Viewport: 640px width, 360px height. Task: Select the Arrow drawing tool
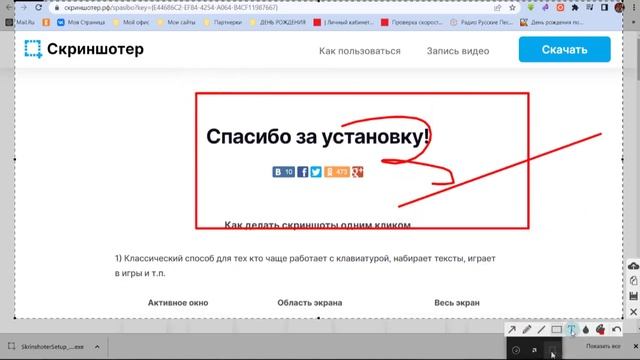pos(511,329)
